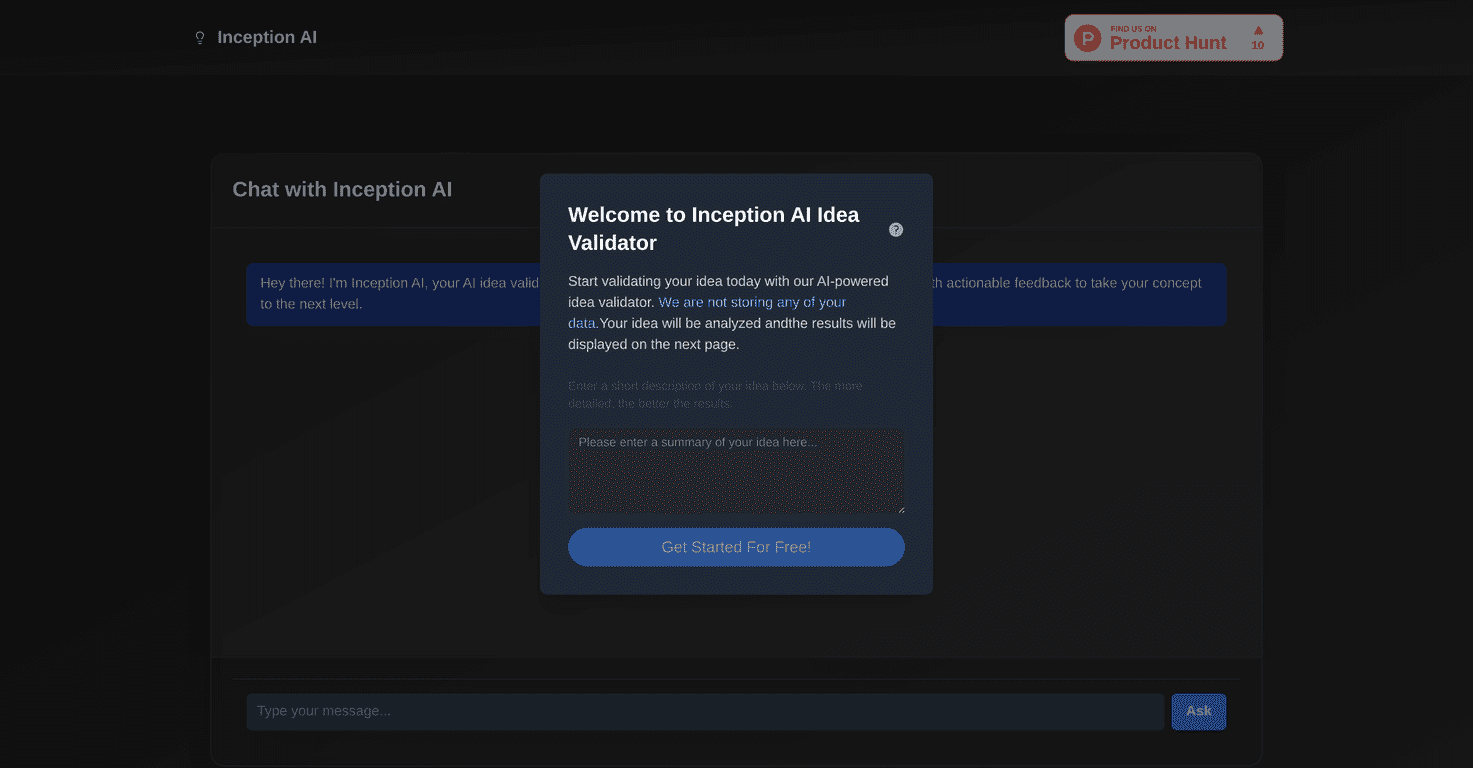Click the Welcome to Inception AI Idea Validator title
The image size is (1473, 768).
coord(713,228)
